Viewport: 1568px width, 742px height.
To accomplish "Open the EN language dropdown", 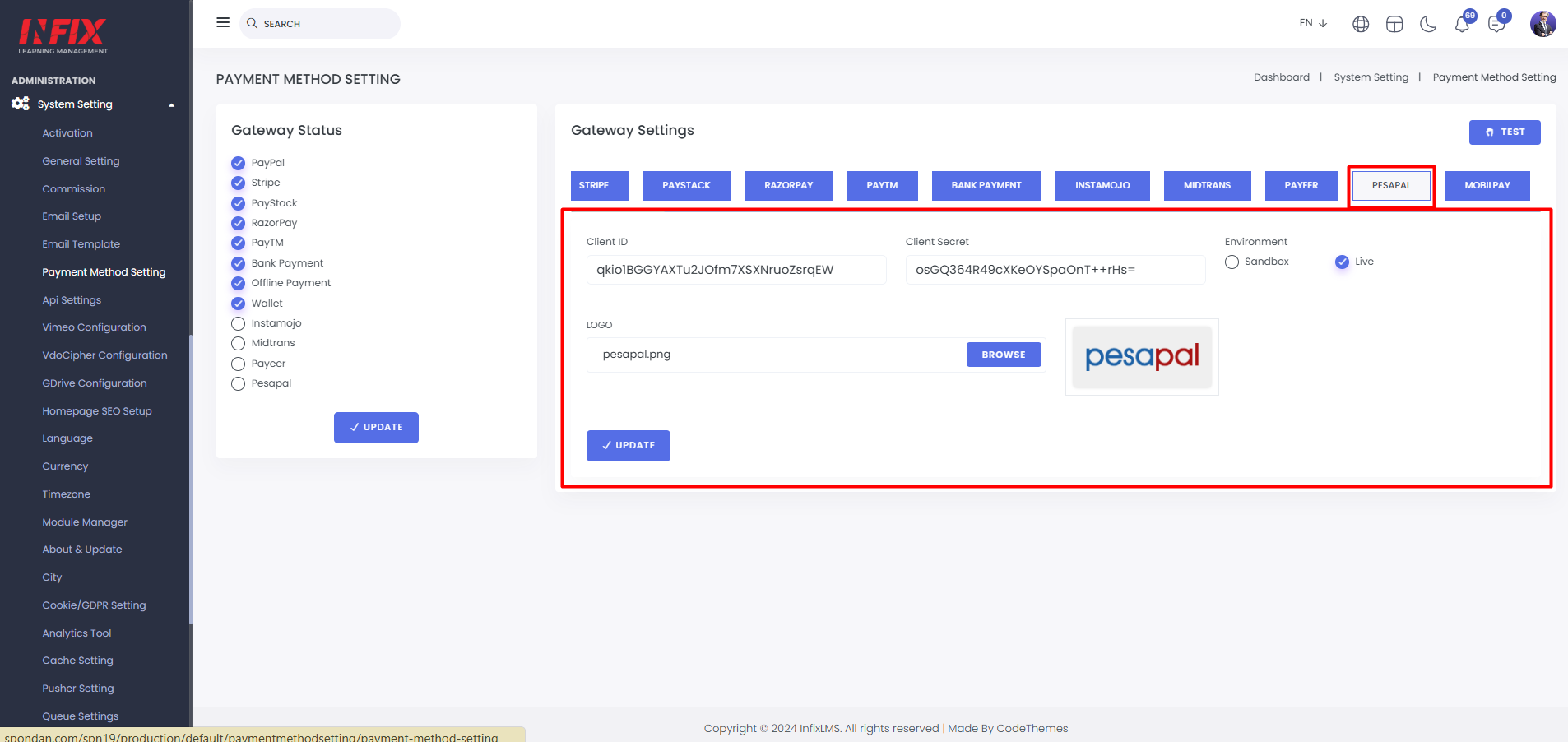I will pyautogui.click(x=1313, y=23).
